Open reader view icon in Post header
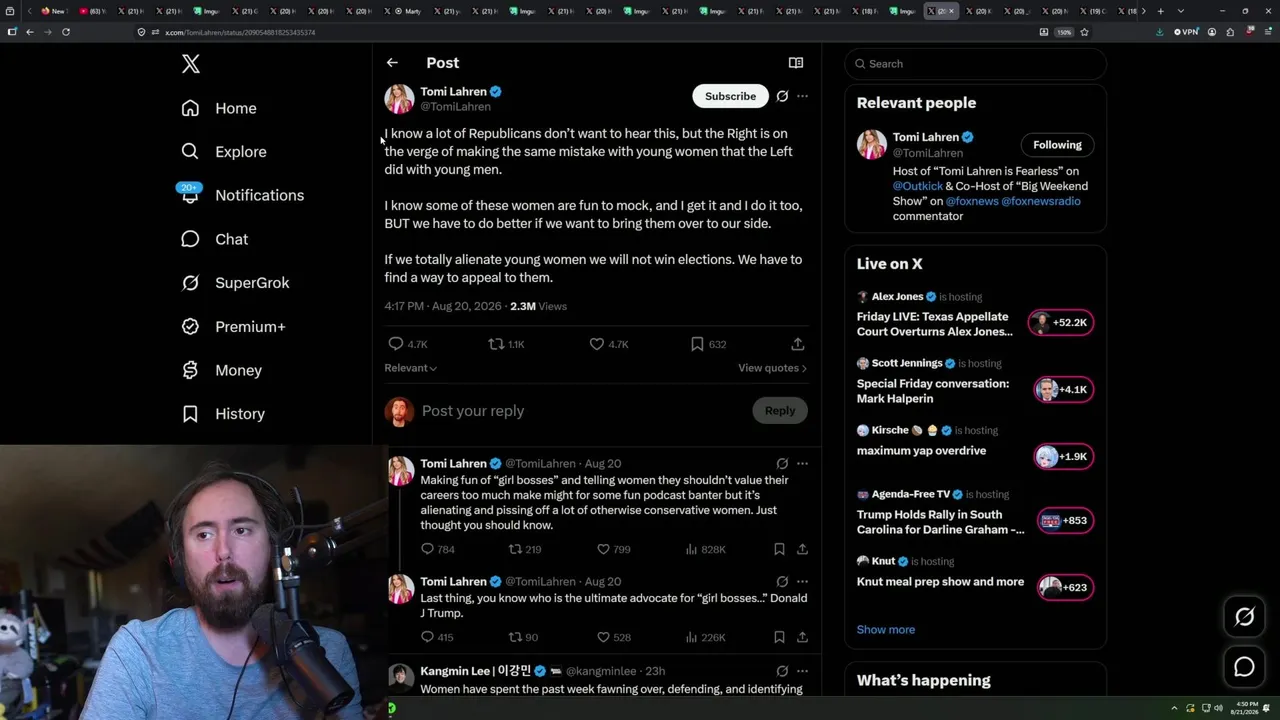 click(x=796, y=63)
